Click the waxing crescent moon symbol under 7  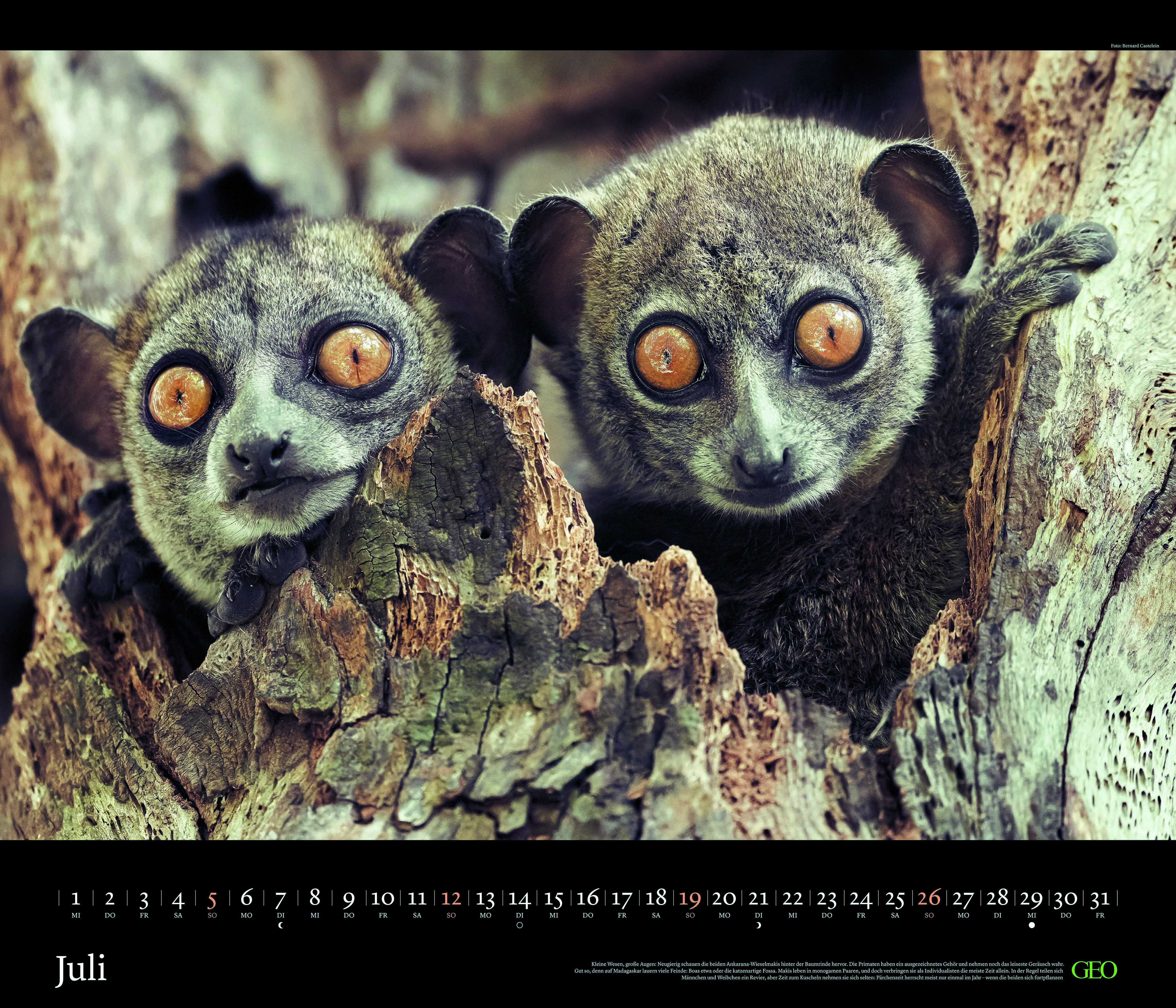pyautogui.click(x=281, y=925)
